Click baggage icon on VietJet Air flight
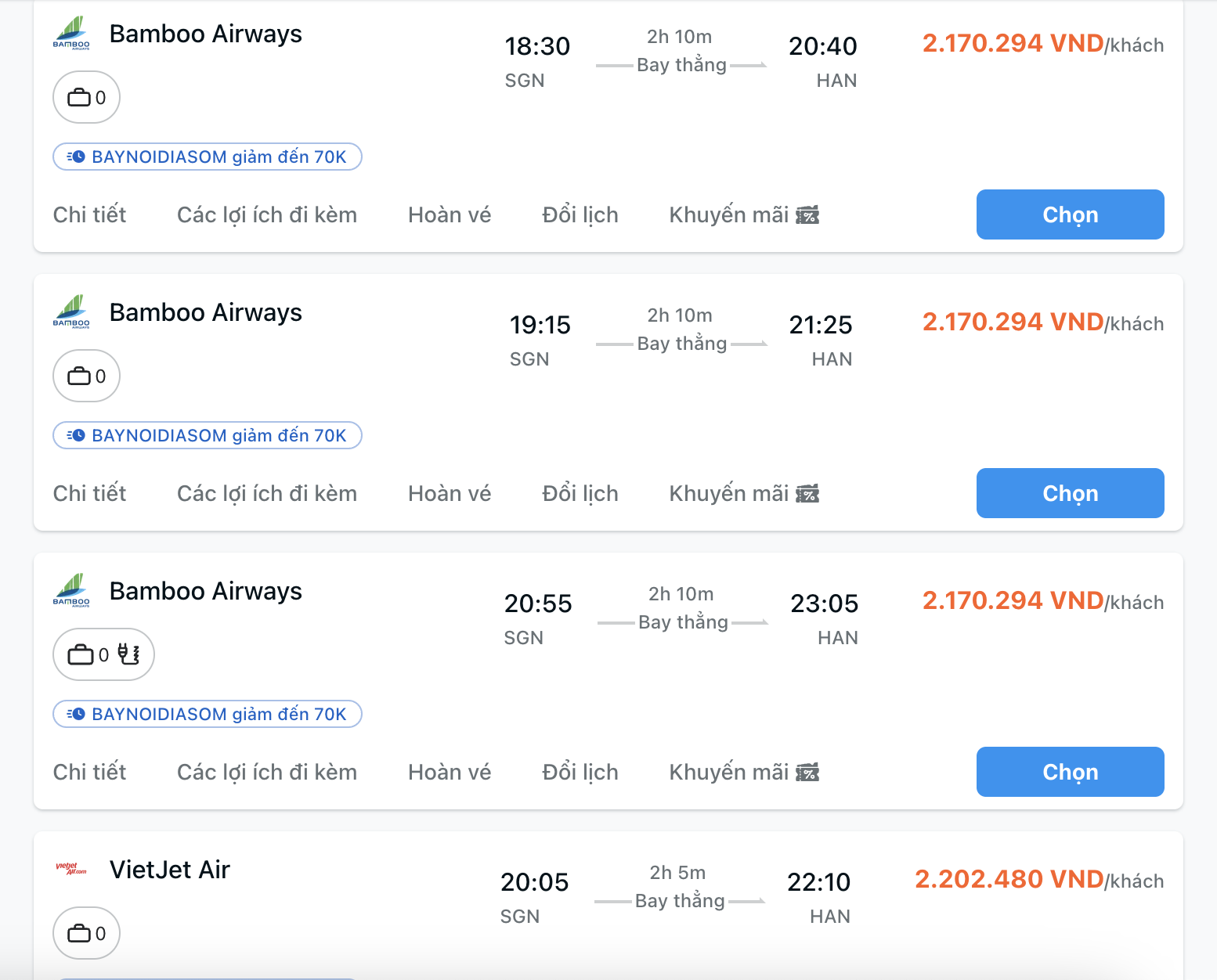 [79, 933]
